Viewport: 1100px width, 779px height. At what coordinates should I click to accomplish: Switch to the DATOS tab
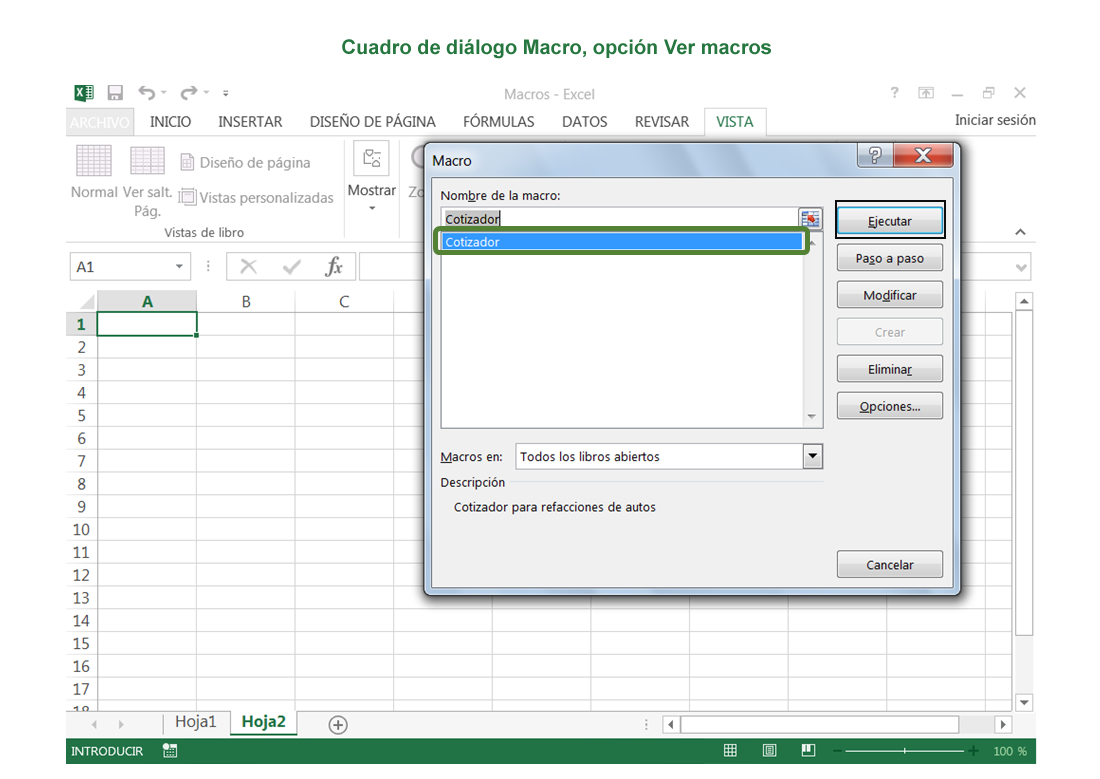[x=585, y=122]
